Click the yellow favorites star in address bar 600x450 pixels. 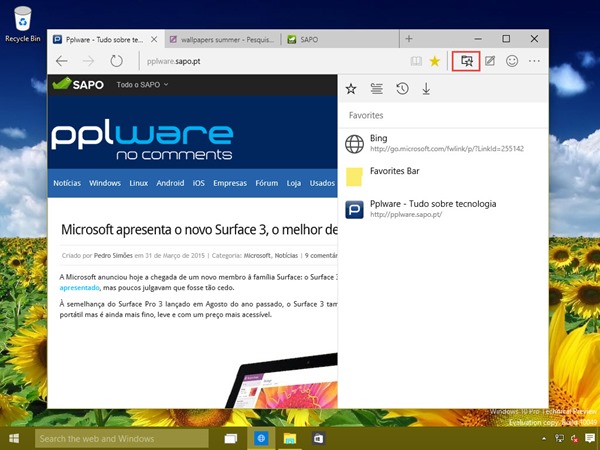click(435, 61)
